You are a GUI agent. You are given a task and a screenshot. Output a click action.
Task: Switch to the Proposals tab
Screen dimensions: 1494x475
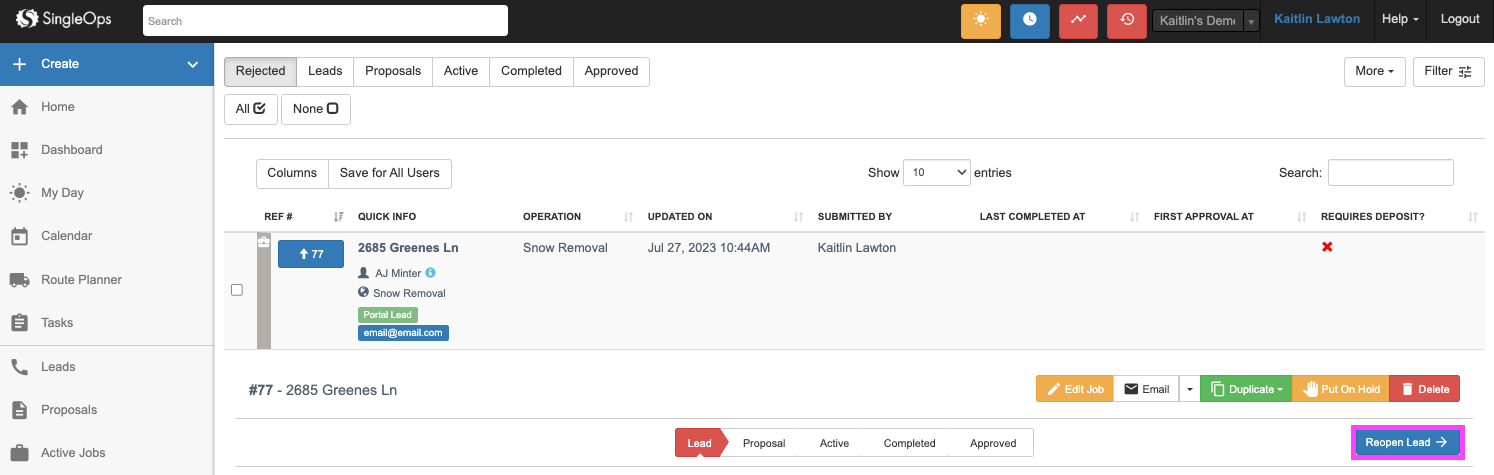pyautogui.click(x=391, y=71)
